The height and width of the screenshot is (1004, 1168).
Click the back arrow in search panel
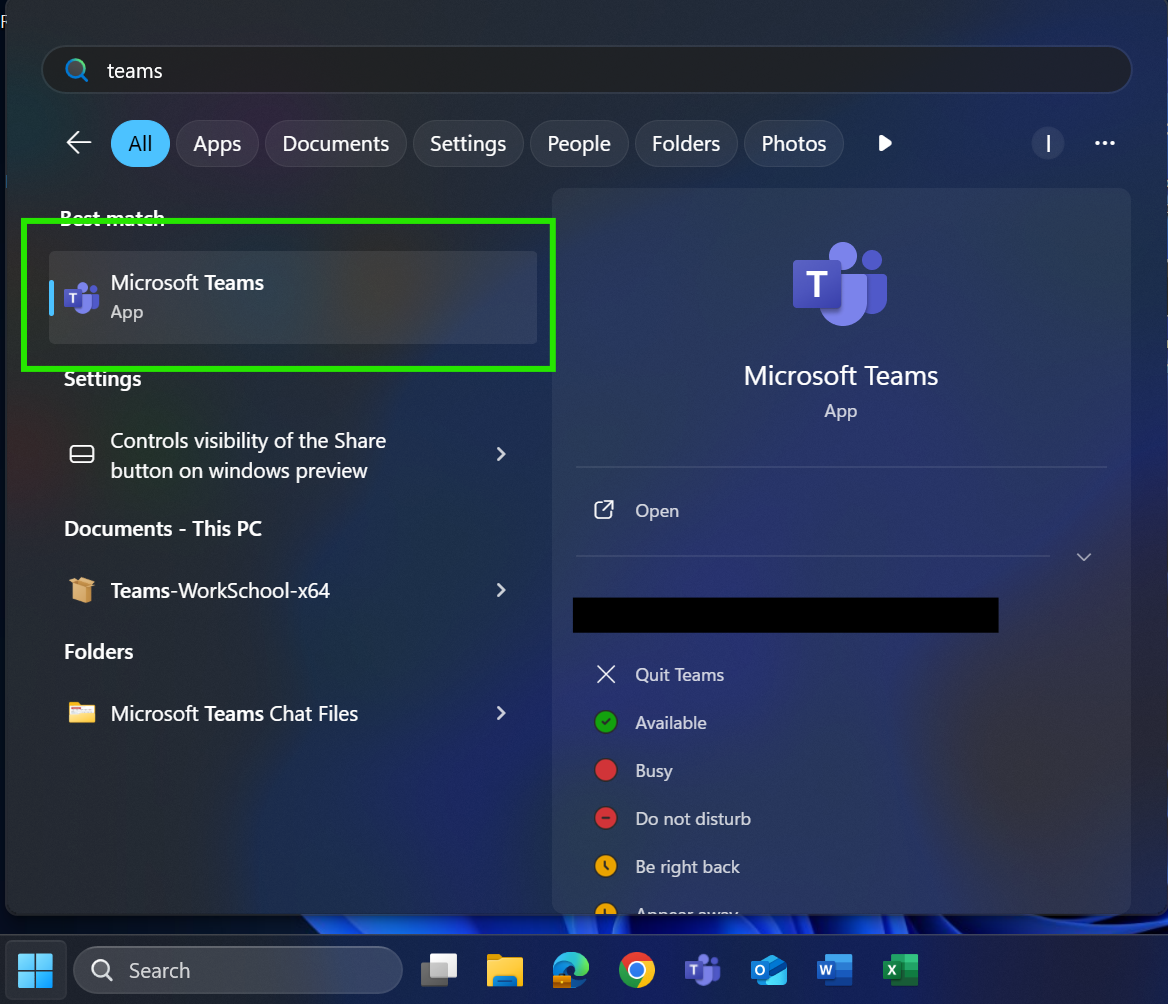point(79,142)
